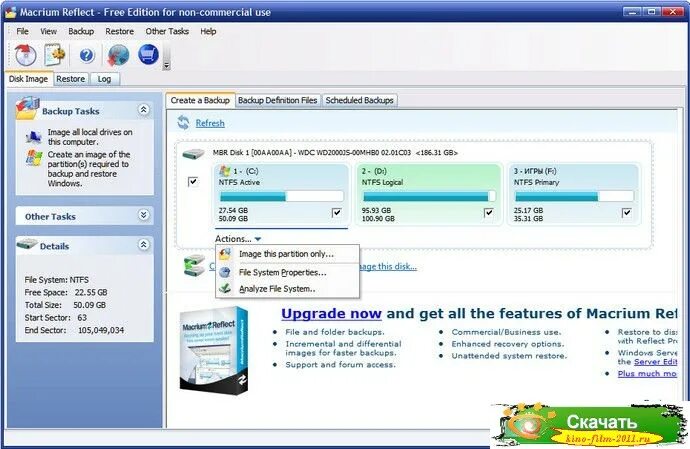The width and height of the screenshot is (690, 449).
Task: Click the globe update toolbar icon
Action: 118,55
